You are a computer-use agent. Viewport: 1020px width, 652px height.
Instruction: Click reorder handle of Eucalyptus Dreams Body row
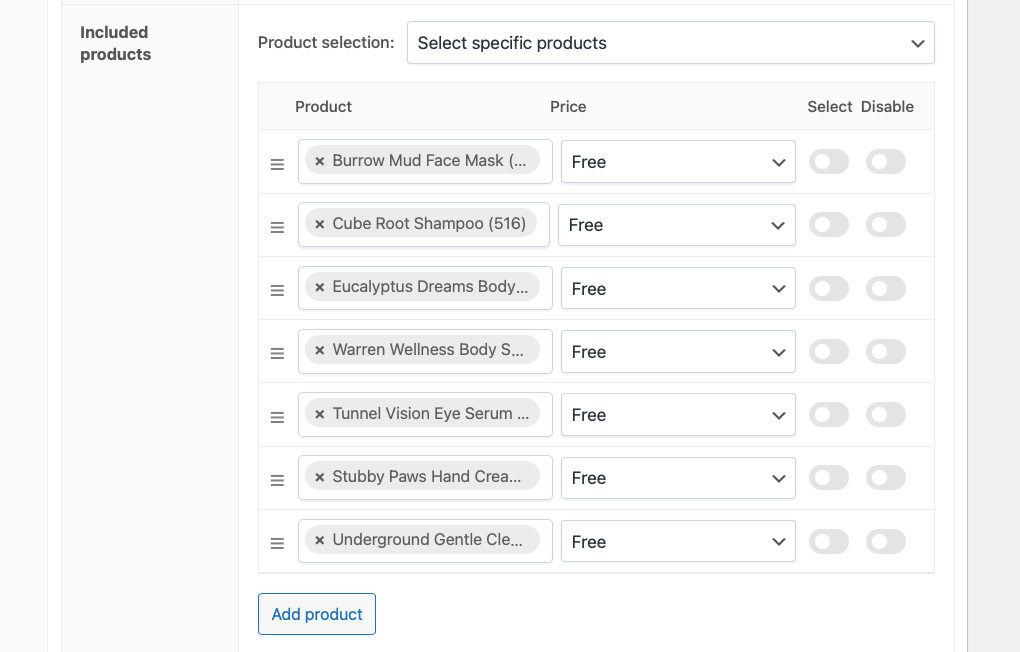click(x=277, y=290)
